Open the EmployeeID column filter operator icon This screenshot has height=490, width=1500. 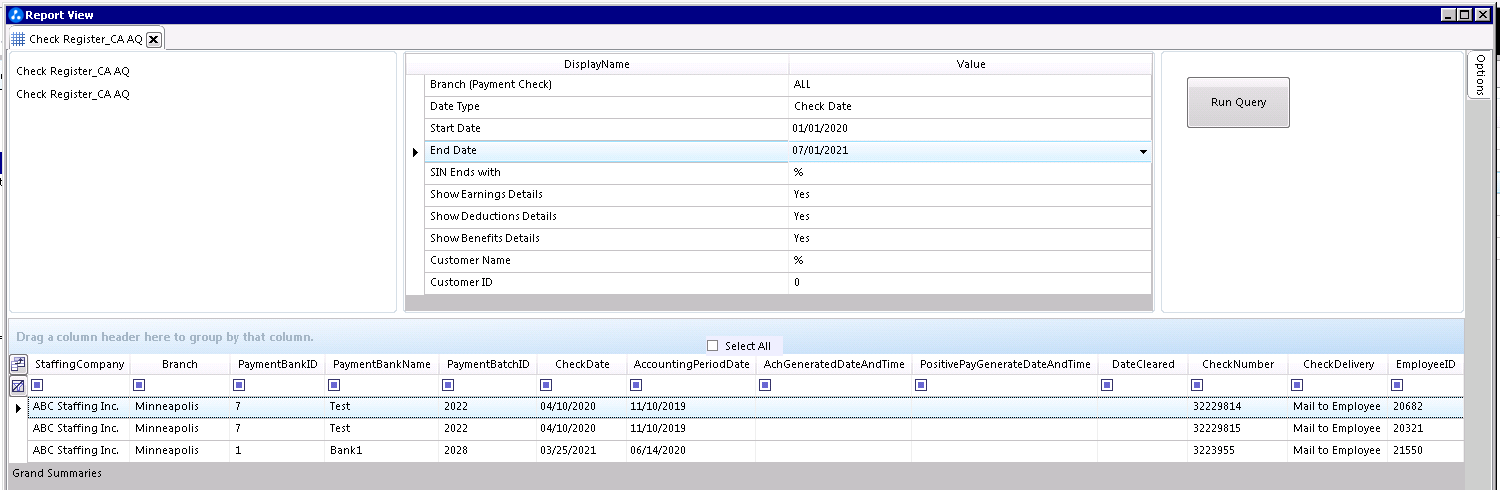coord(1397,385)
